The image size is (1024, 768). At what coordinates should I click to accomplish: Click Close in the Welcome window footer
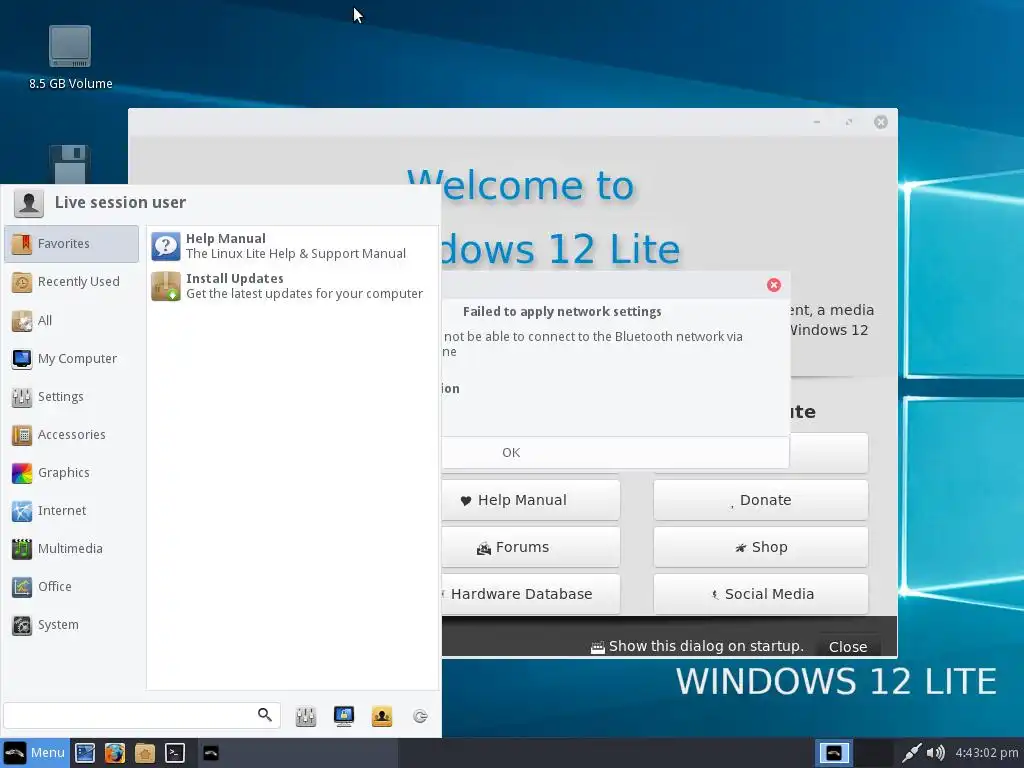pos(848,647)
